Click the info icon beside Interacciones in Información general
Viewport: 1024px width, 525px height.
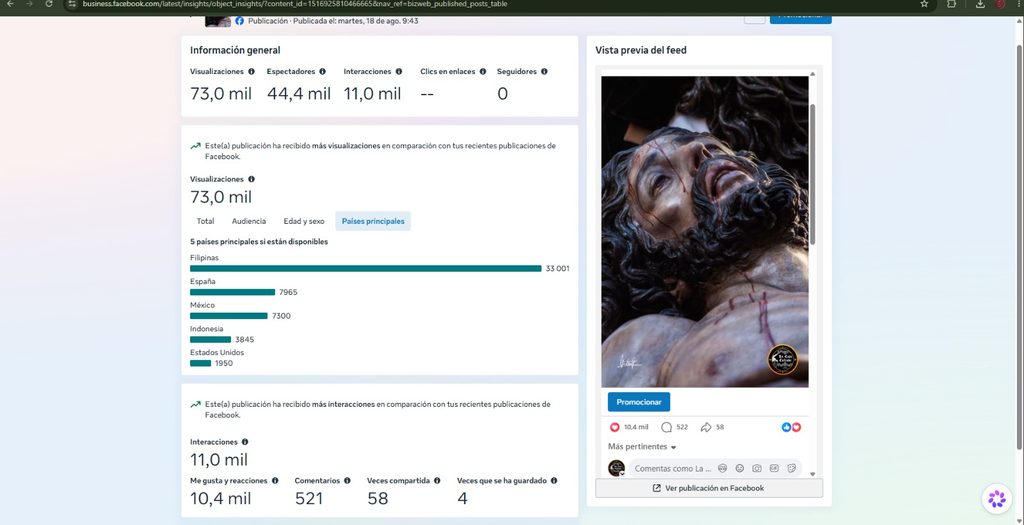(399, 72)
